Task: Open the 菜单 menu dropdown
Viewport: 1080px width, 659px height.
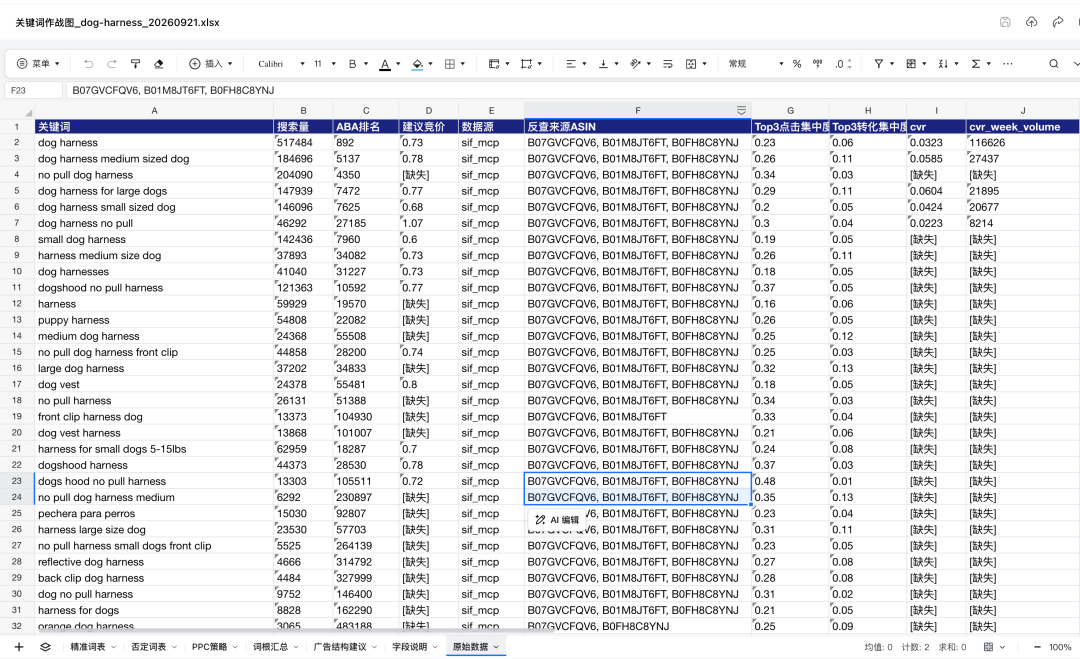Action: click(39, 64)
